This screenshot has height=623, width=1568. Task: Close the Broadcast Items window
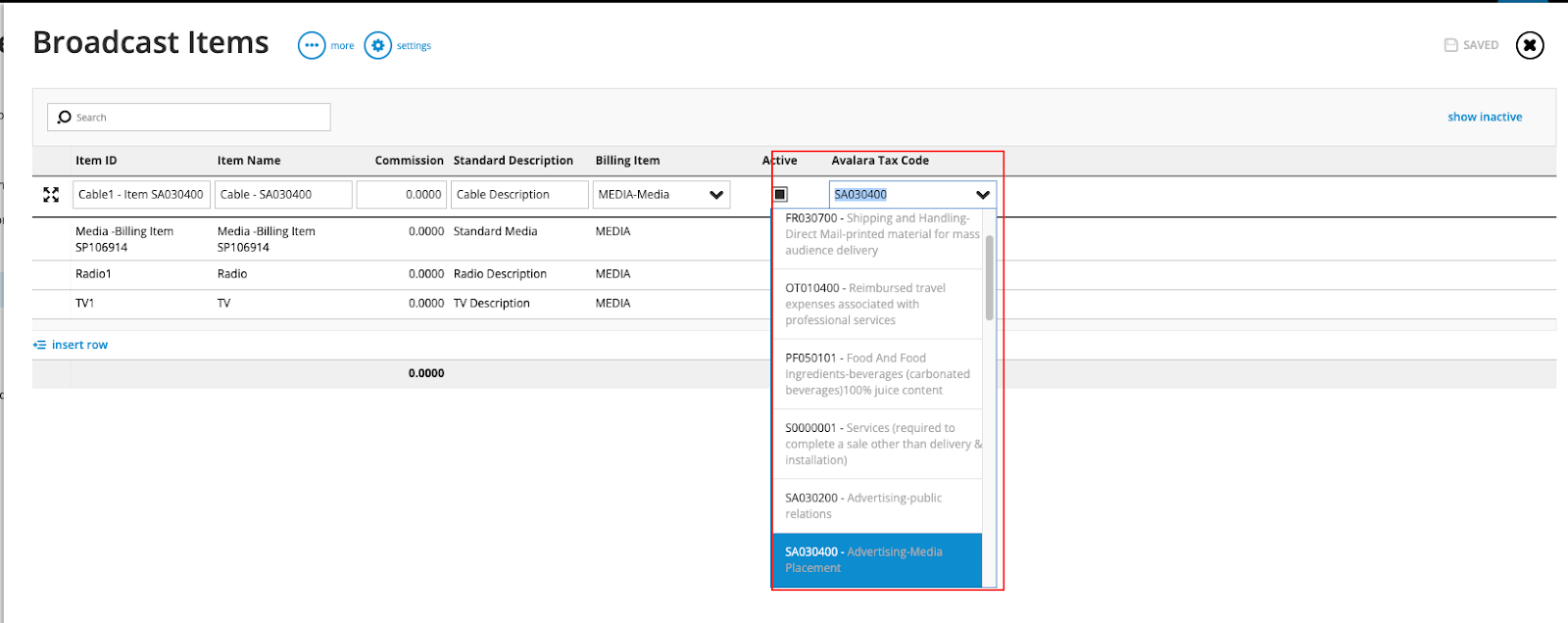coord(1529,45)
